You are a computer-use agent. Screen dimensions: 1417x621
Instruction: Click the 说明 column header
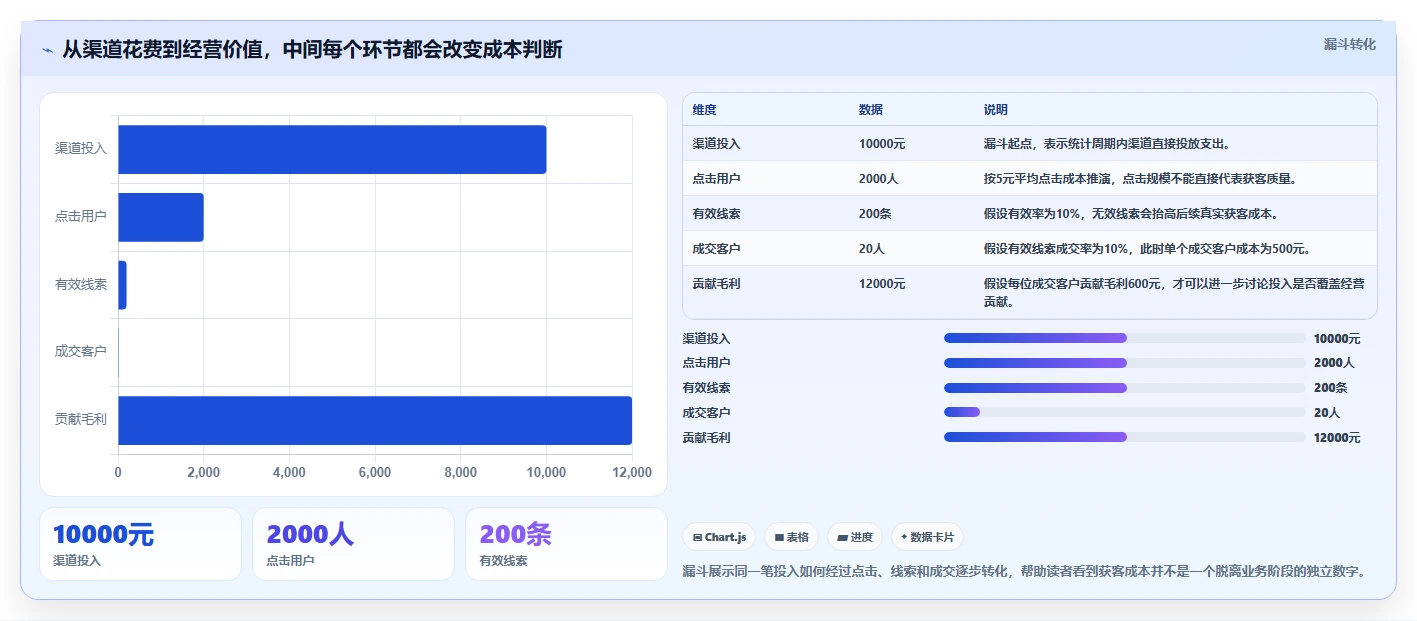coord(995,110)
